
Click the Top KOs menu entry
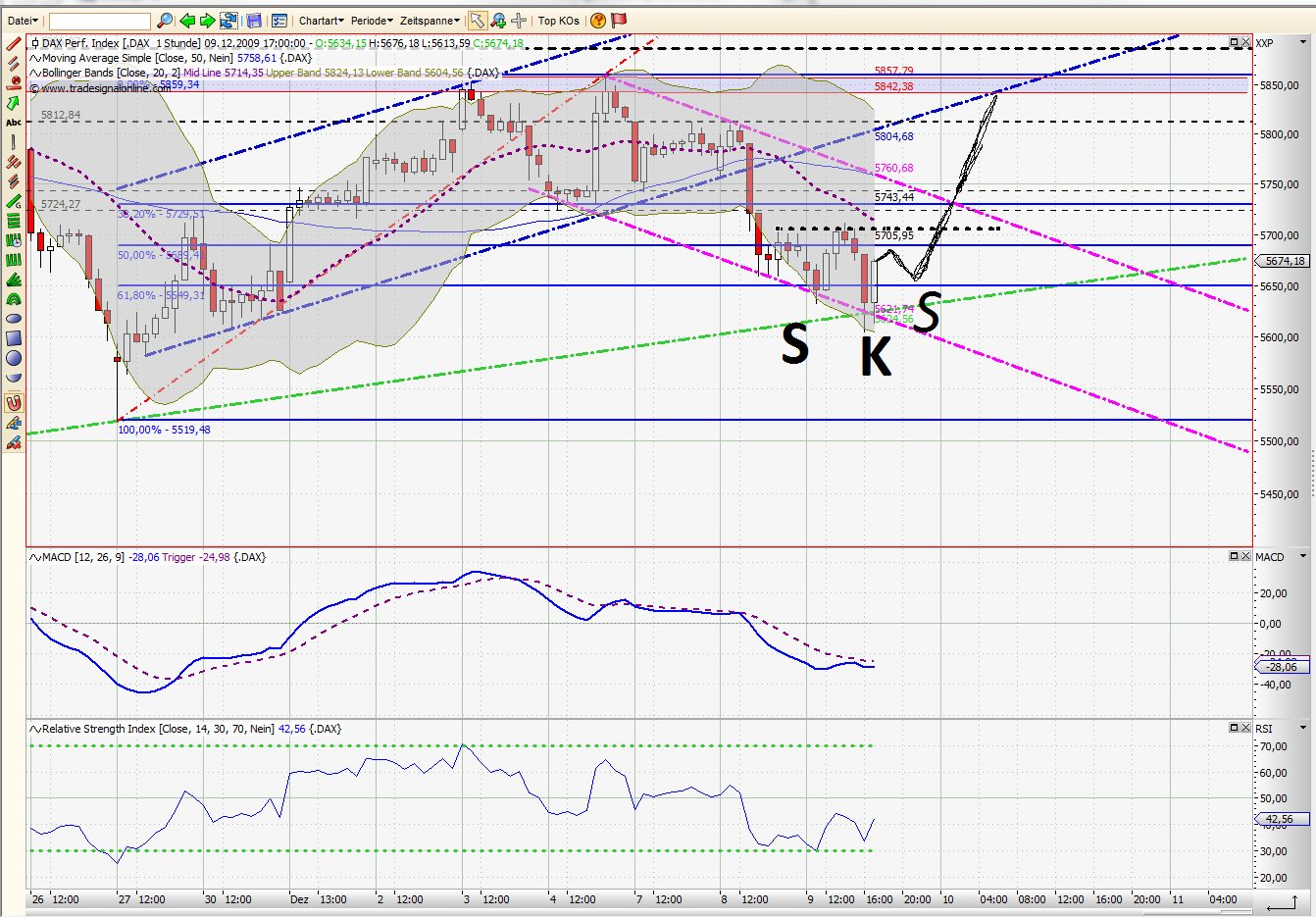(x=559, y=20)
